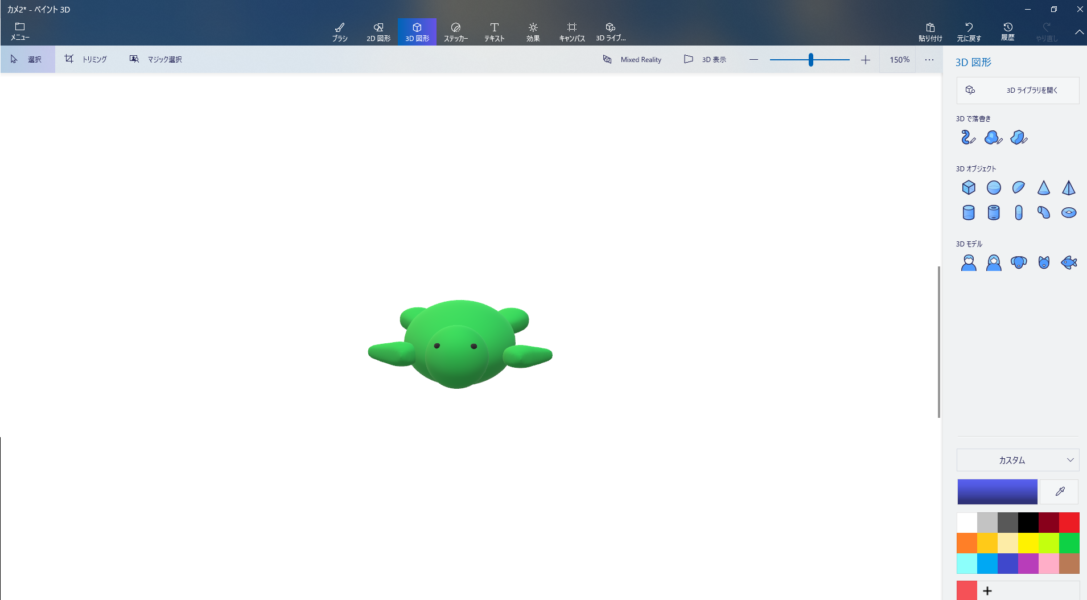This screenshot has width=1087, height=600.
Task: Click the 貼り付け (Paste) icon
Action: (930, 32)
